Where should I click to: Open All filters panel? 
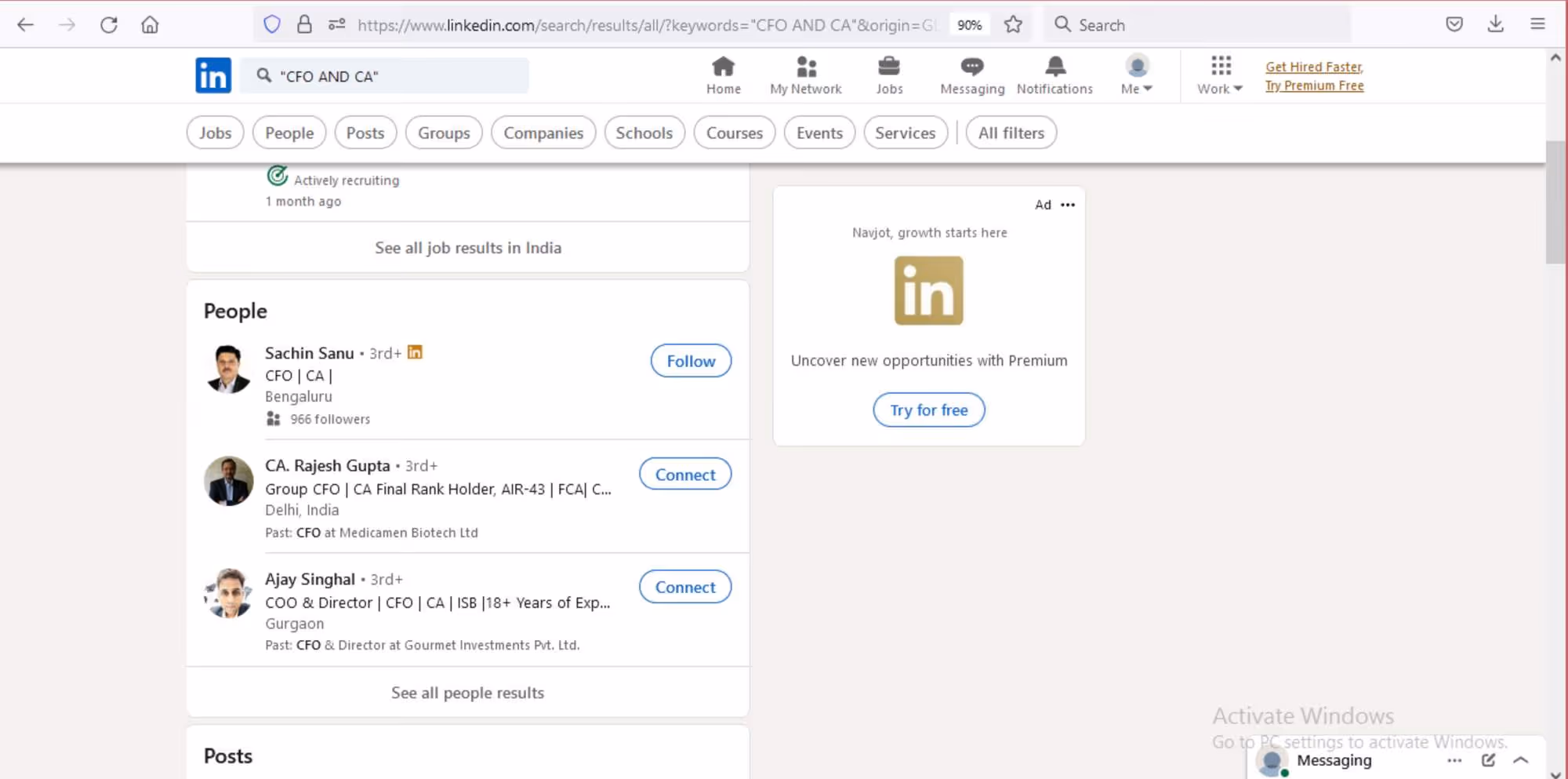pos(1011,133)
